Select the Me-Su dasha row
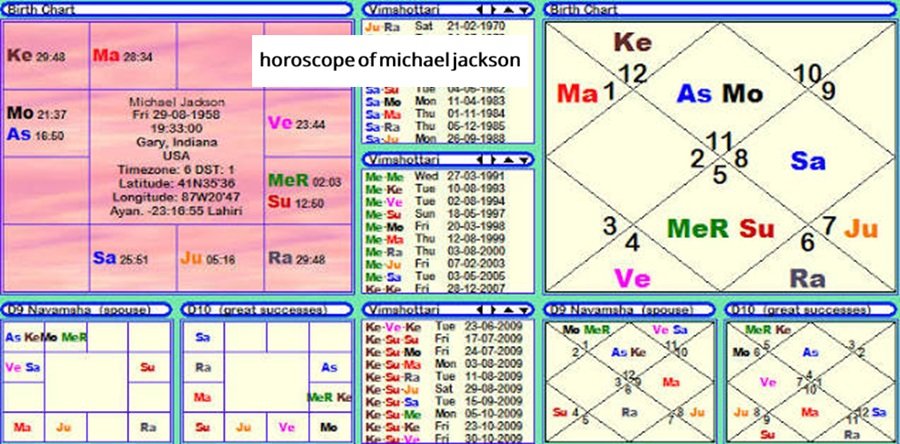Image resolution: width=900 pixels, height=444 pixels. 436,214
